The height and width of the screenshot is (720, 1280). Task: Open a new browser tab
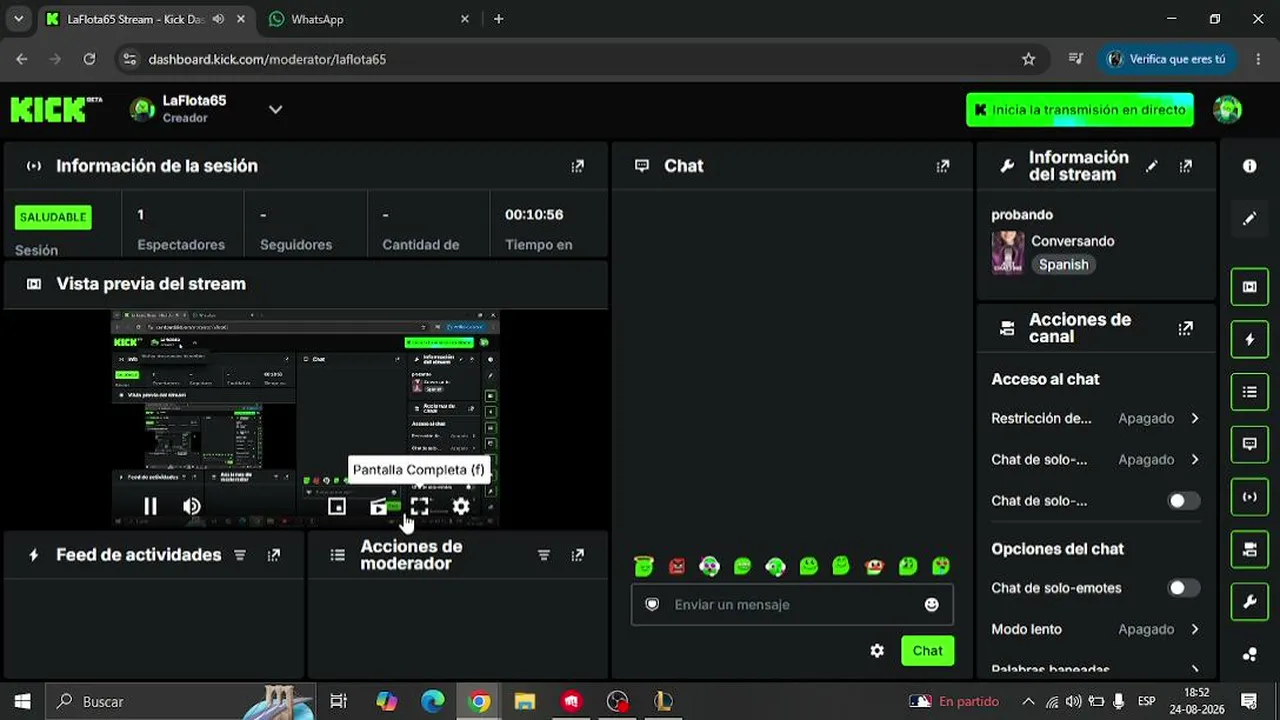point(499,19)
